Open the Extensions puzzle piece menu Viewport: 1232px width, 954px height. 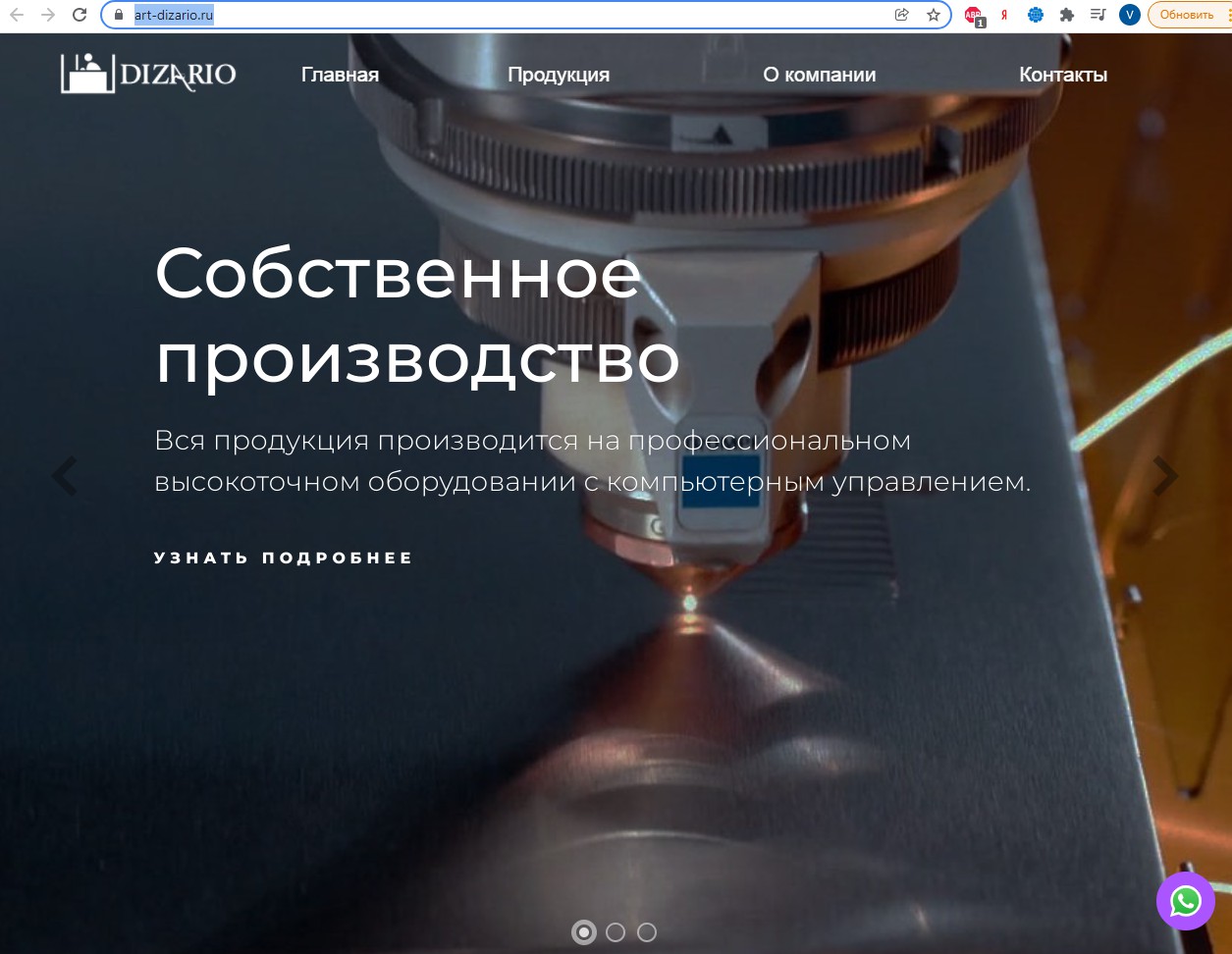1067,15
